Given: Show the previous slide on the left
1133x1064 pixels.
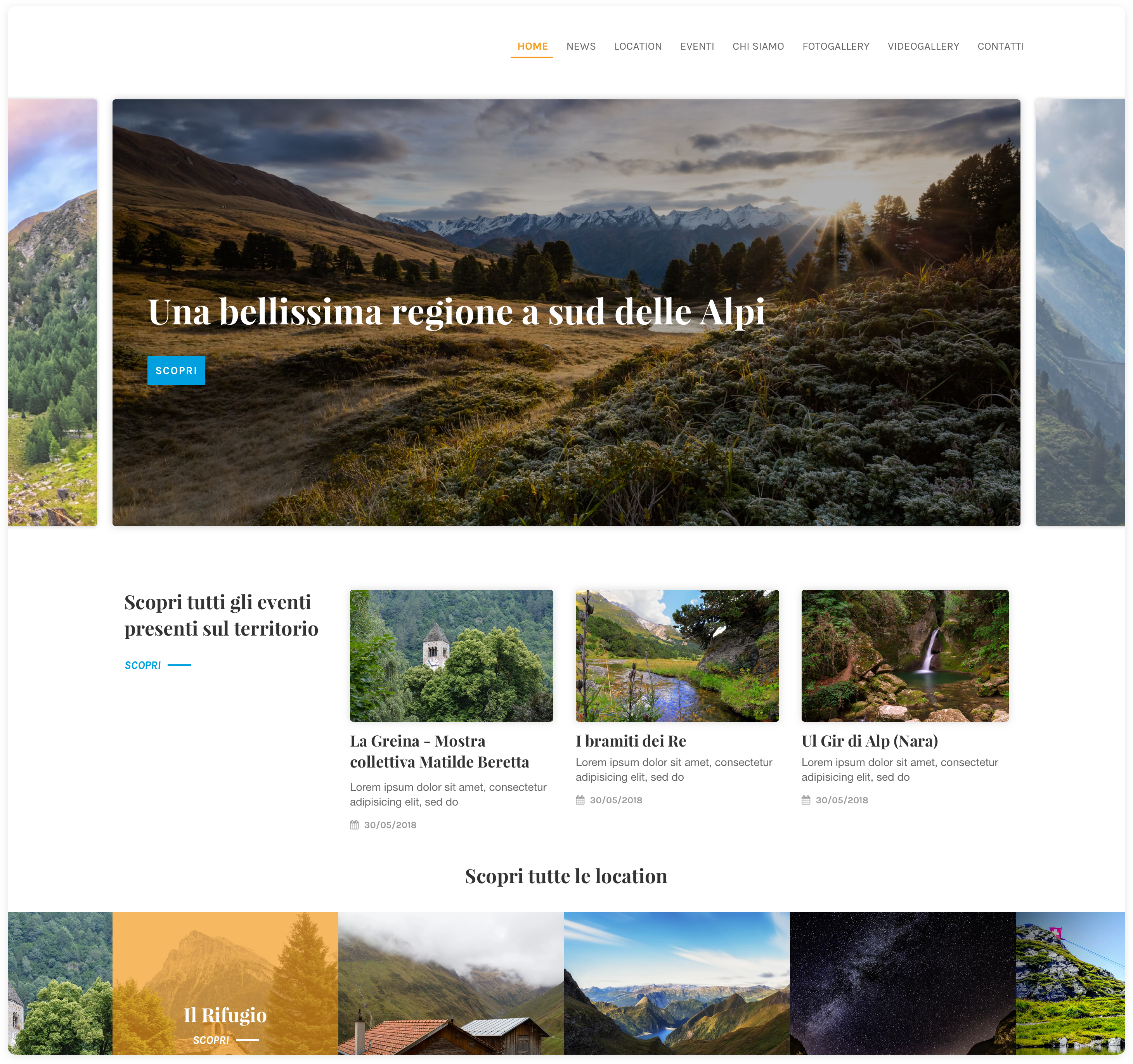Looking at the screenshot, I should 52,312.
